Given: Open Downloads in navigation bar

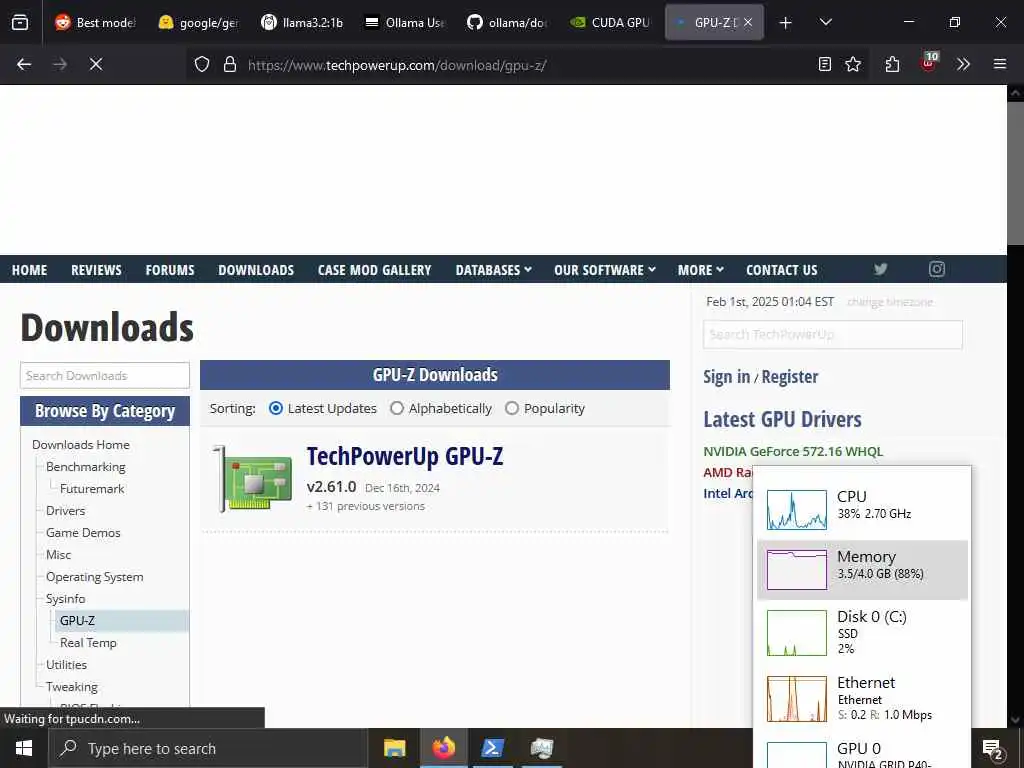Looking at the screenshot, I should coord(256,270).
